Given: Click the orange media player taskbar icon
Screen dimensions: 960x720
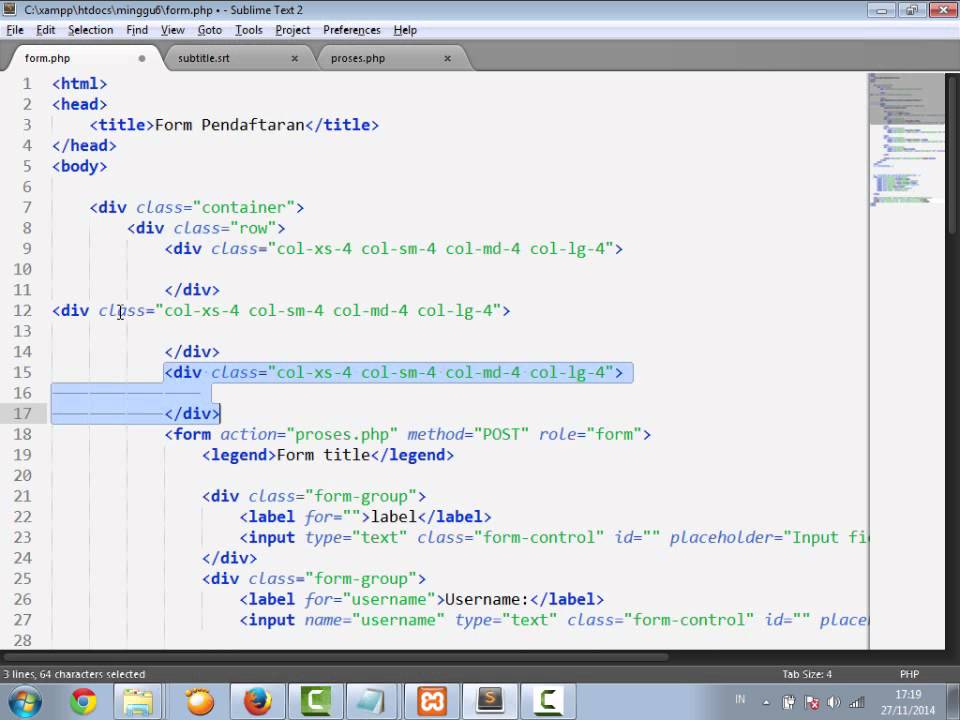Looking at the screenshot, I should pyautogui.click(x=200, y=702).
